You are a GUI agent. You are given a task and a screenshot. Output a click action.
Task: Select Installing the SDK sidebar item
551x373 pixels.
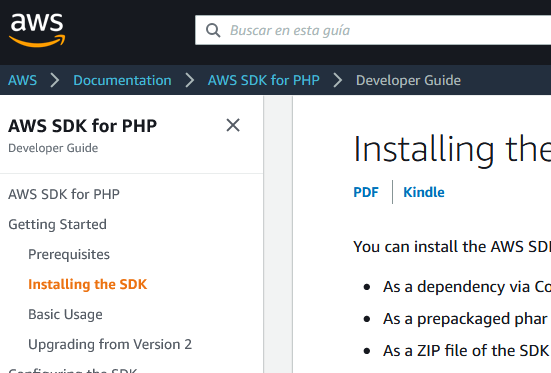[87, 284]
